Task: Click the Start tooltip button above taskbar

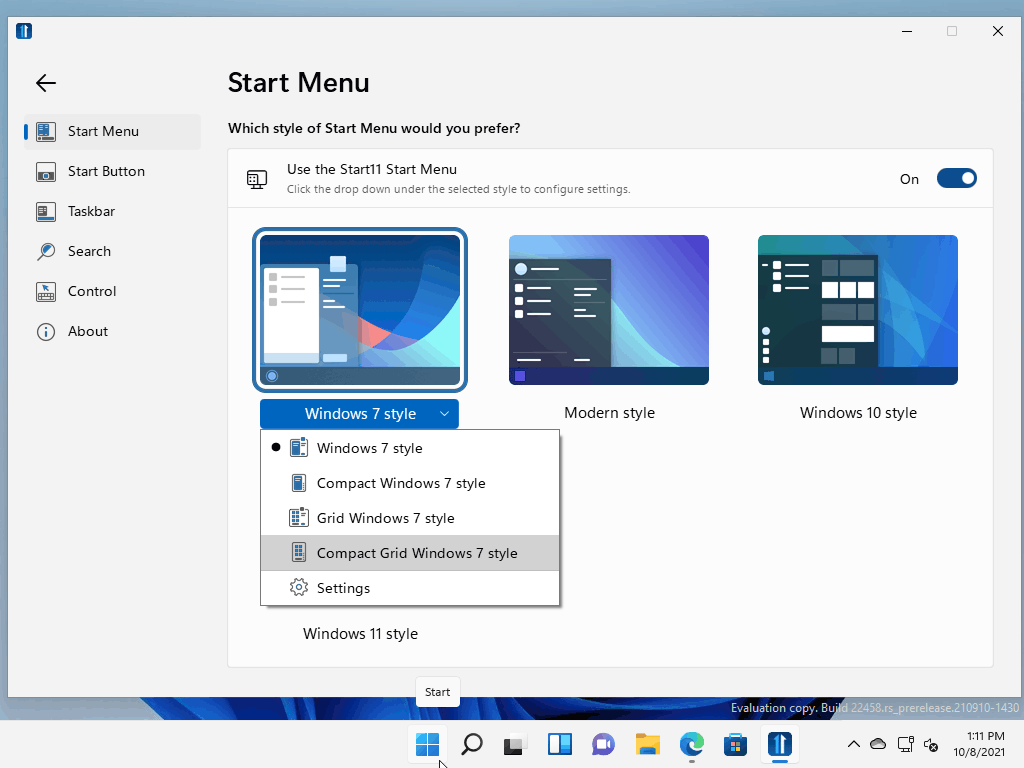Action: 437,691
